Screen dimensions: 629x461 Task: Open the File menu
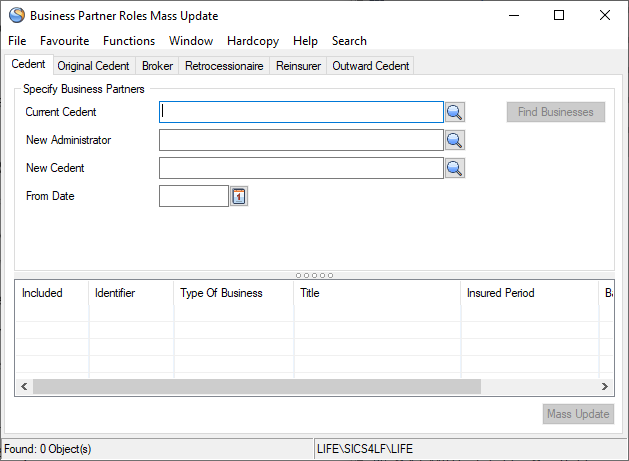[x=17, y=41]
